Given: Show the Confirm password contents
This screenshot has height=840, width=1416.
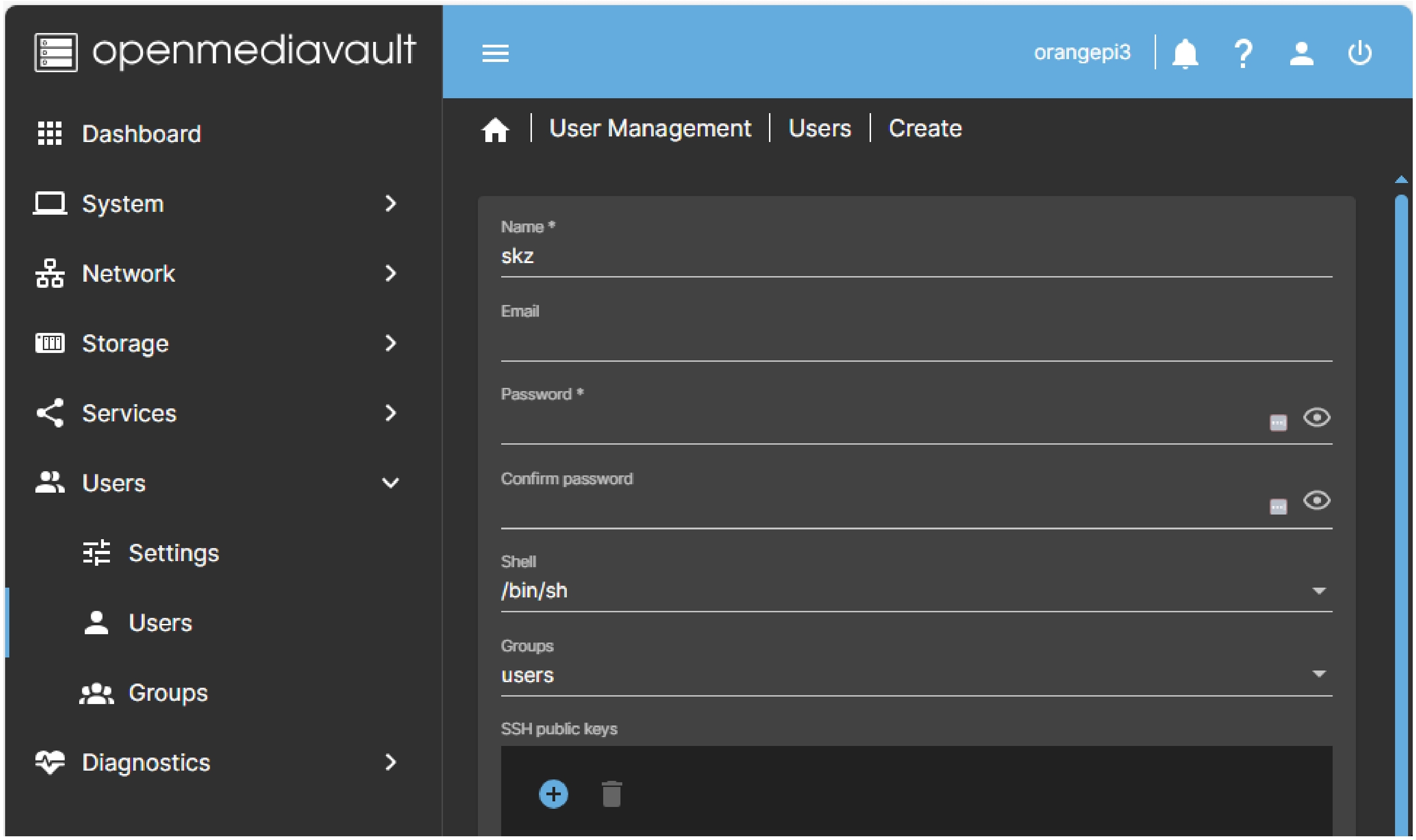Looking at the screenshot, I should tap(1316, 501).
